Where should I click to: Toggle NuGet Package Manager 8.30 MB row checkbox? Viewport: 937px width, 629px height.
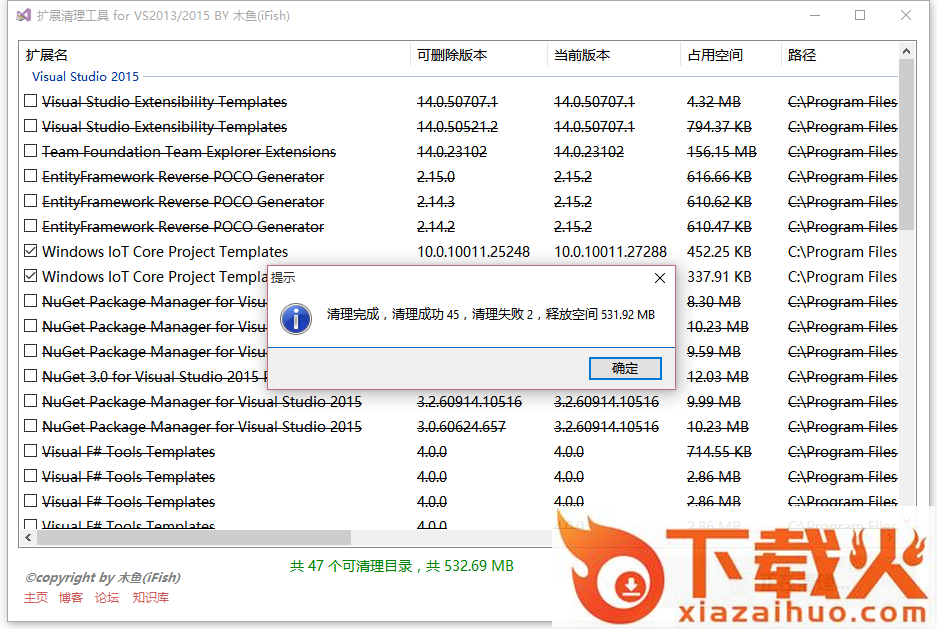pyautogui.click(x=30, y=301)
